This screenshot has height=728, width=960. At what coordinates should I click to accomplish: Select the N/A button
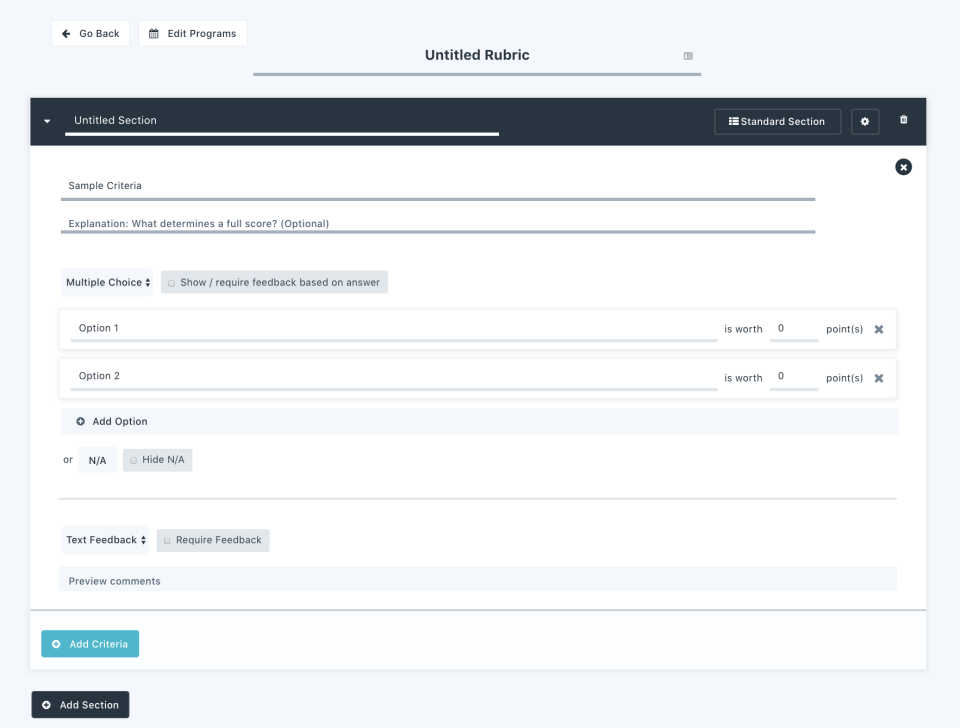tap(97, 459)
